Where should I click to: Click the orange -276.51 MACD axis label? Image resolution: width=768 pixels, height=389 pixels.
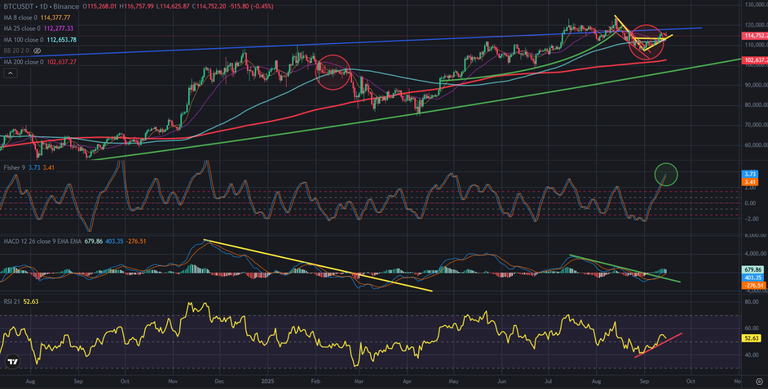[753, 286]
